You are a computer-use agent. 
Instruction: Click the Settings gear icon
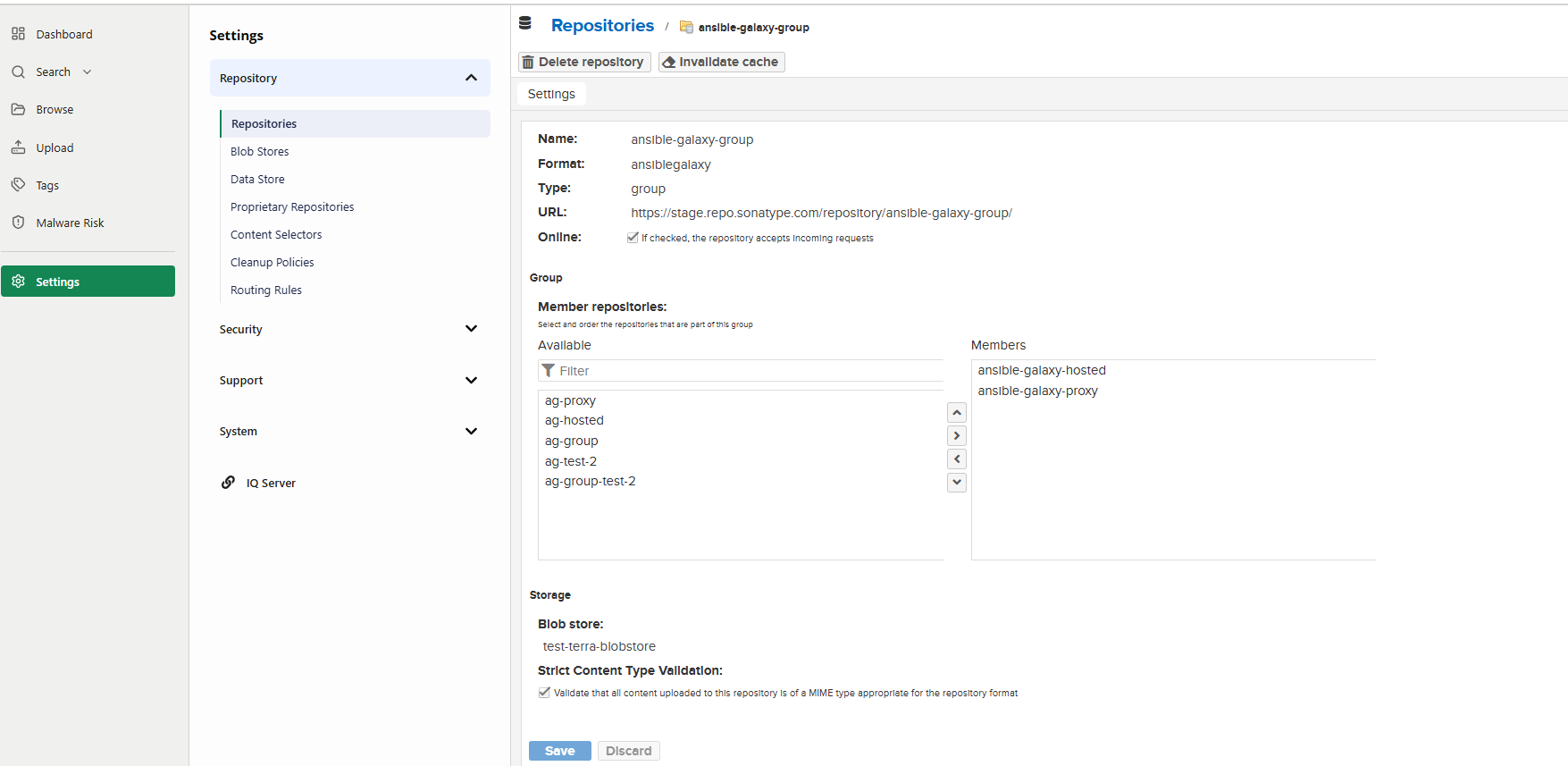18,282
